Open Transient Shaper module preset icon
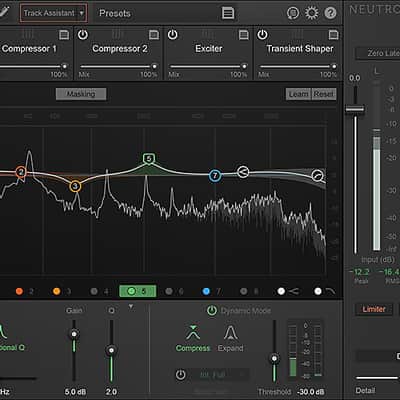The image size is (400, 400). click(333, 35)
